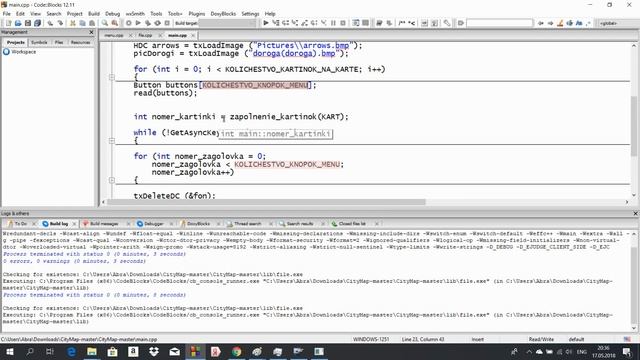Click the Jump back arrow icon
The width and height of the screenshot is (640, 360).
(541, 23)
